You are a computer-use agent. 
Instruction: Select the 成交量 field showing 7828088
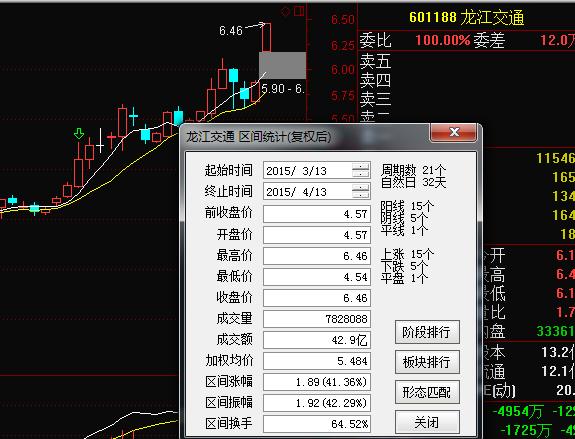click(x=317, y=319)
